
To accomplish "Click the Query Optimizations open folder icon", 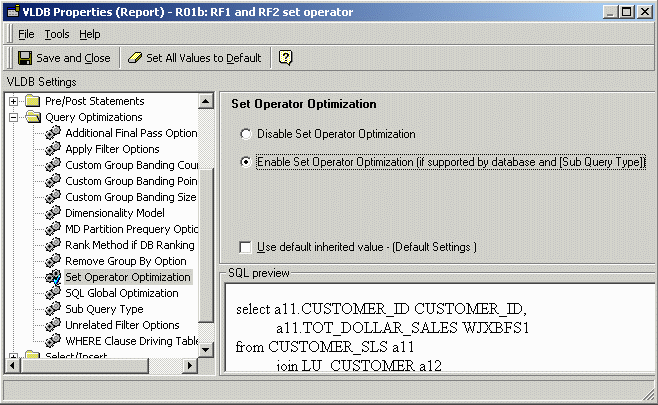I will pos(33,117).
